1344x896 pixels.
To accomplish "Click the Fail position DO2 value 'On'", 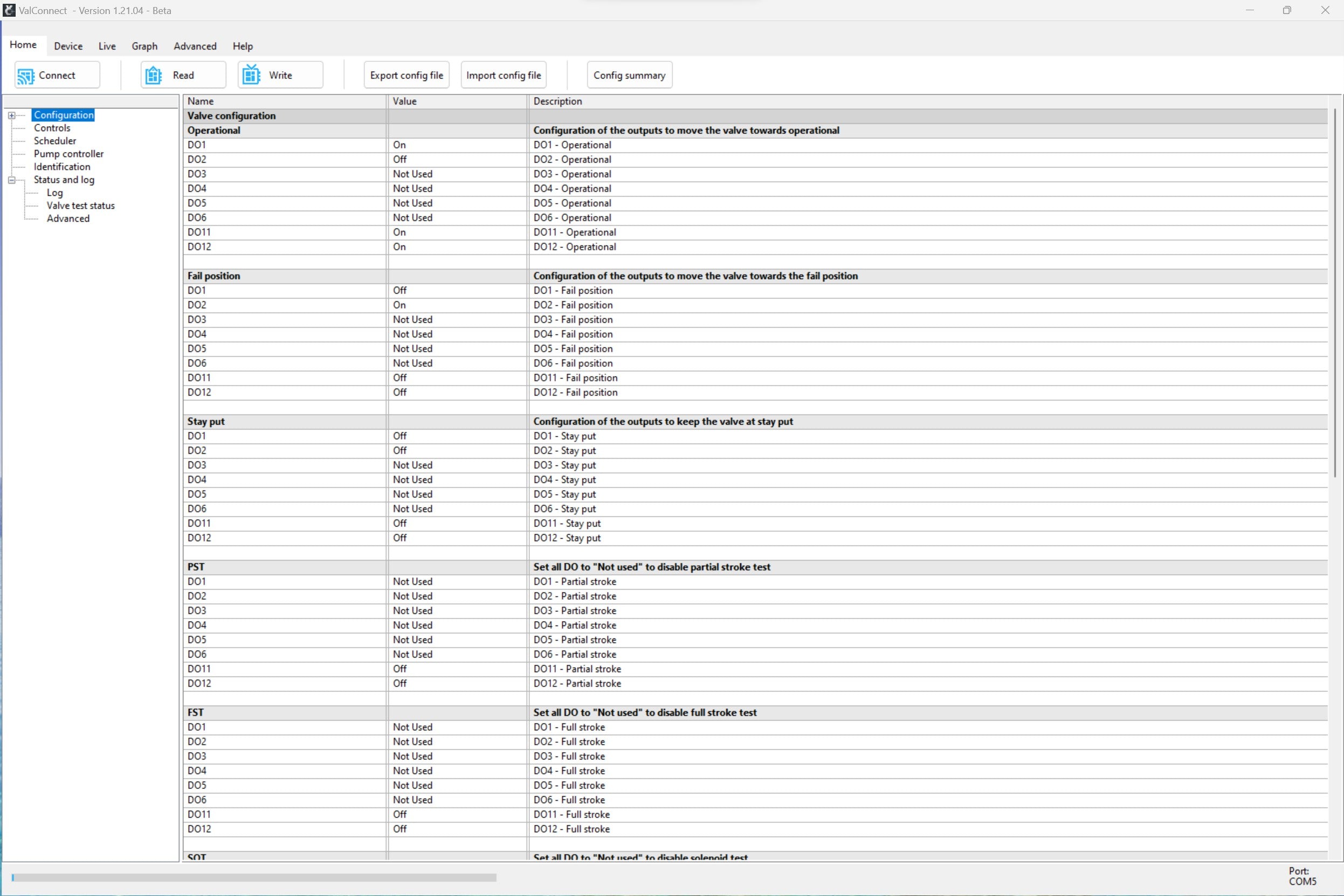I will (399, 305).
